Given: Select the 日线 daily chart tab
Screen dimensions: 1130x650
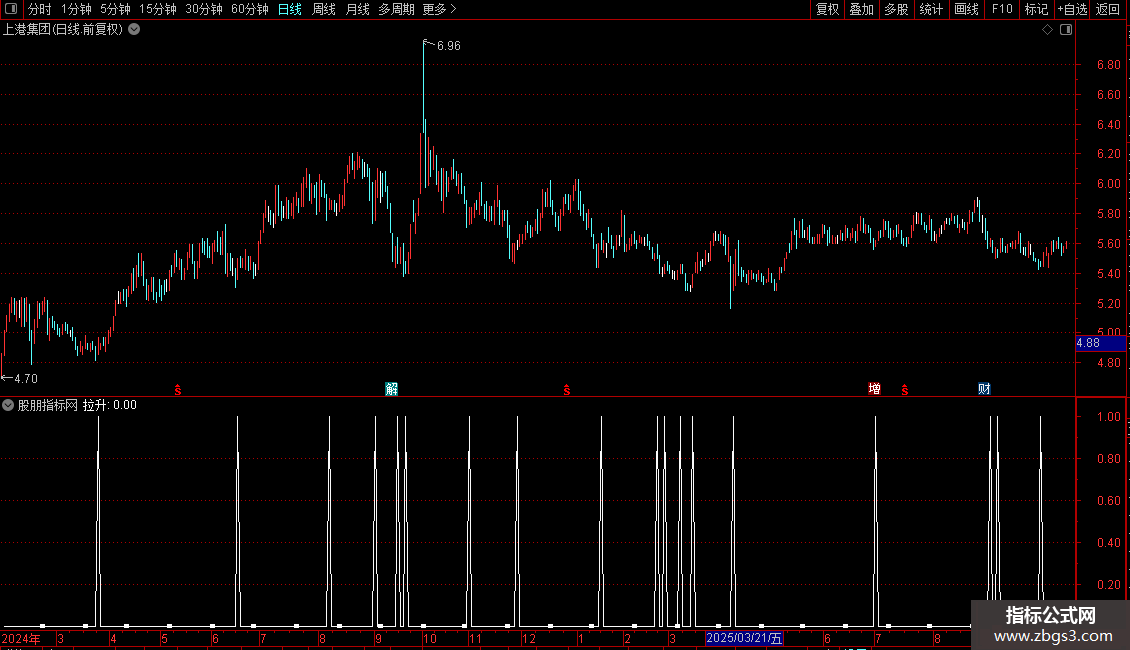Looking at the screenshot, I should tap(290, 9).
